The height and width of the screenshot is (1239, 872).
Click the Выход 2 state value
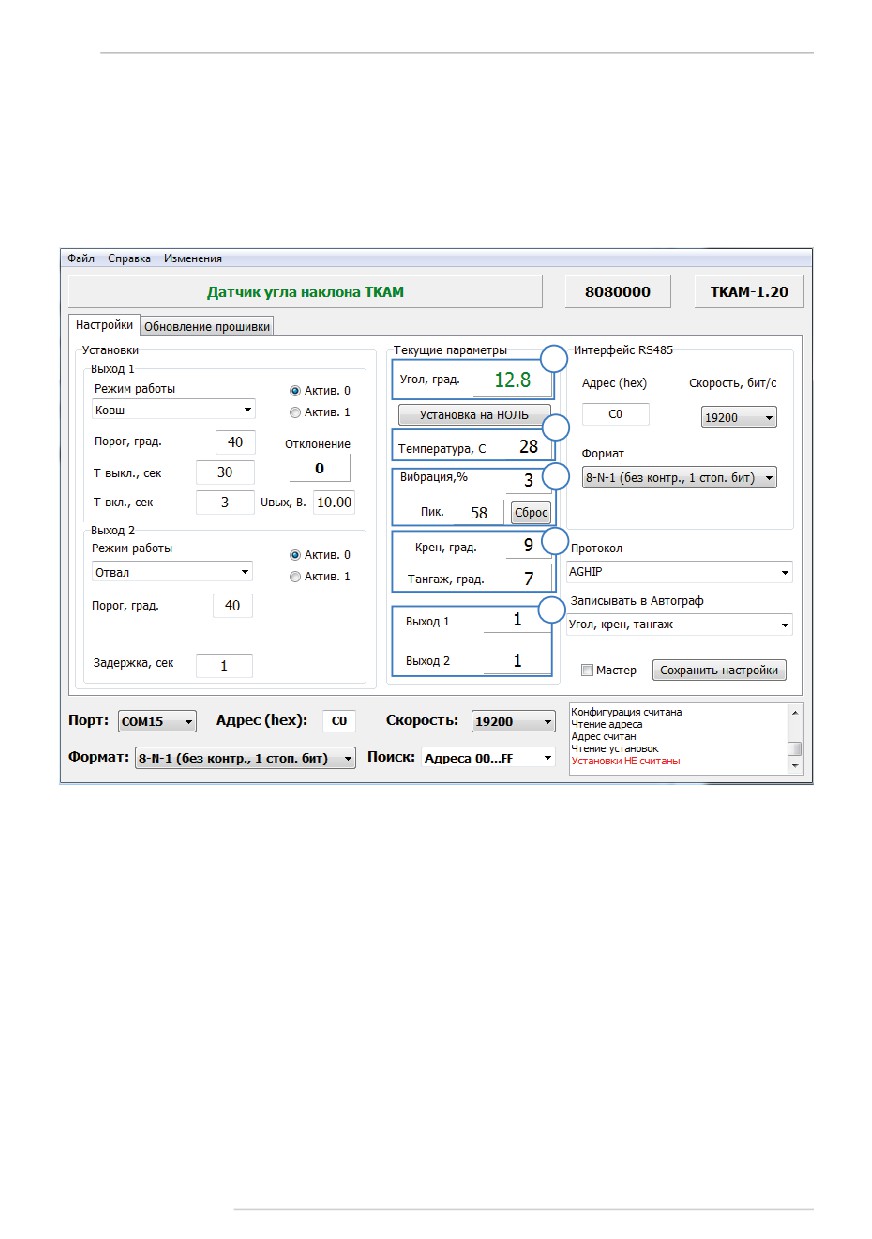point(517,660)
